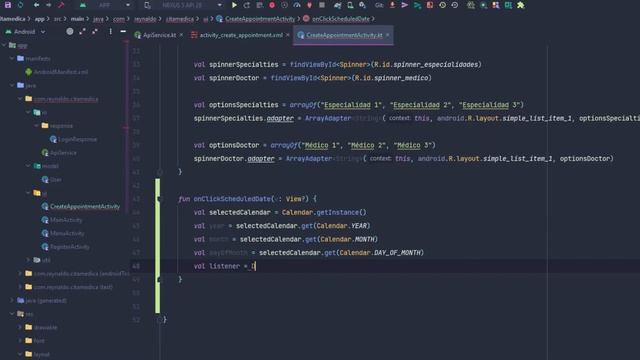Open the Android project view dropdown
This screenshot has width=640, height=360.
25,31
